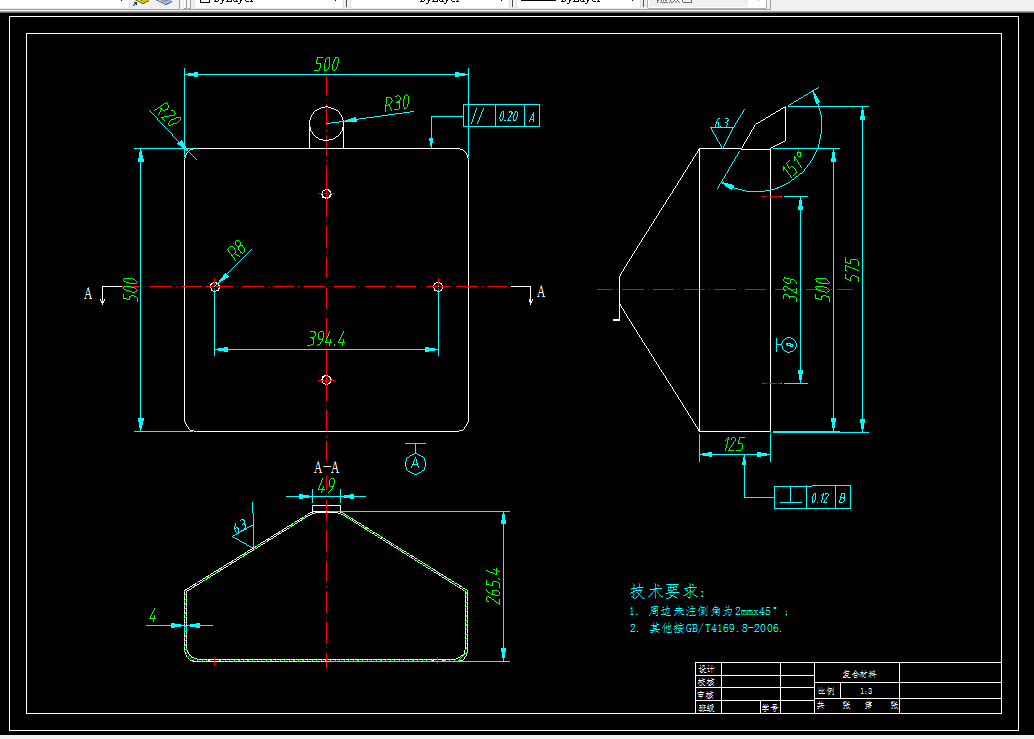This screenshot has width=1034, height=739.
Task: Select the right small hole on the horizontal centerline
Action: 438,286
